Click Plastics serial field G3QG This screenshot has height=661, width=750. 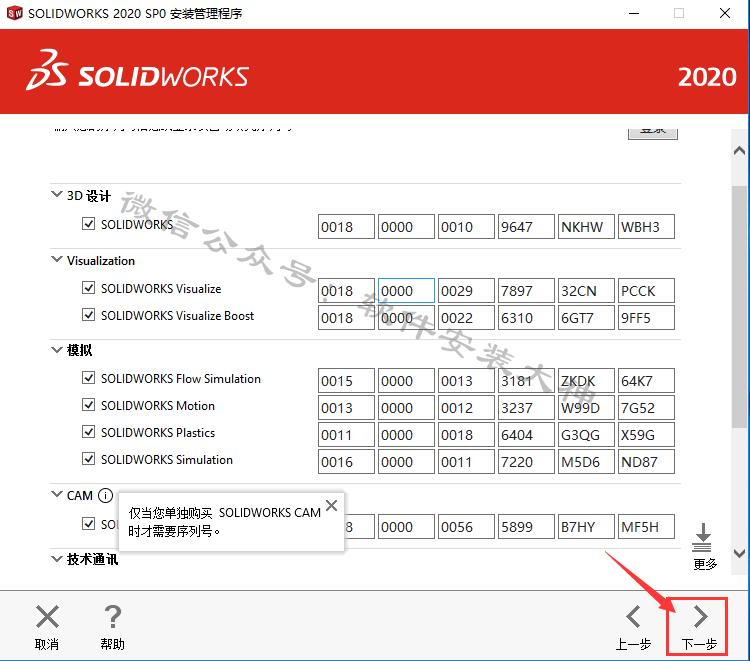586,434
